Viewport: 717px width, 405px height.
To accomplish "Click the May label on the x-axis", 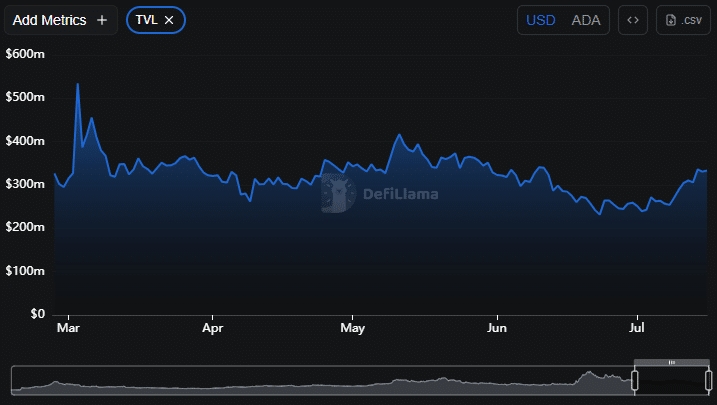I will [352, 327].
